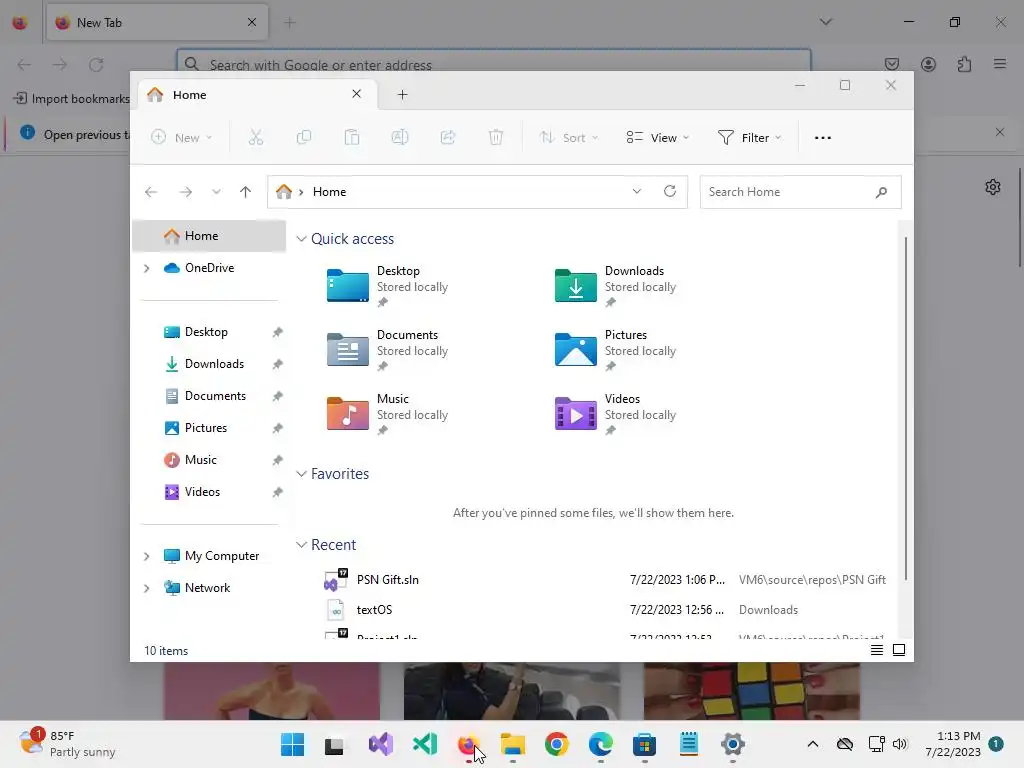Unpin Desktop using its sidebar pin icon
The width and height of the screenshot is (1024, 768).
278,332
